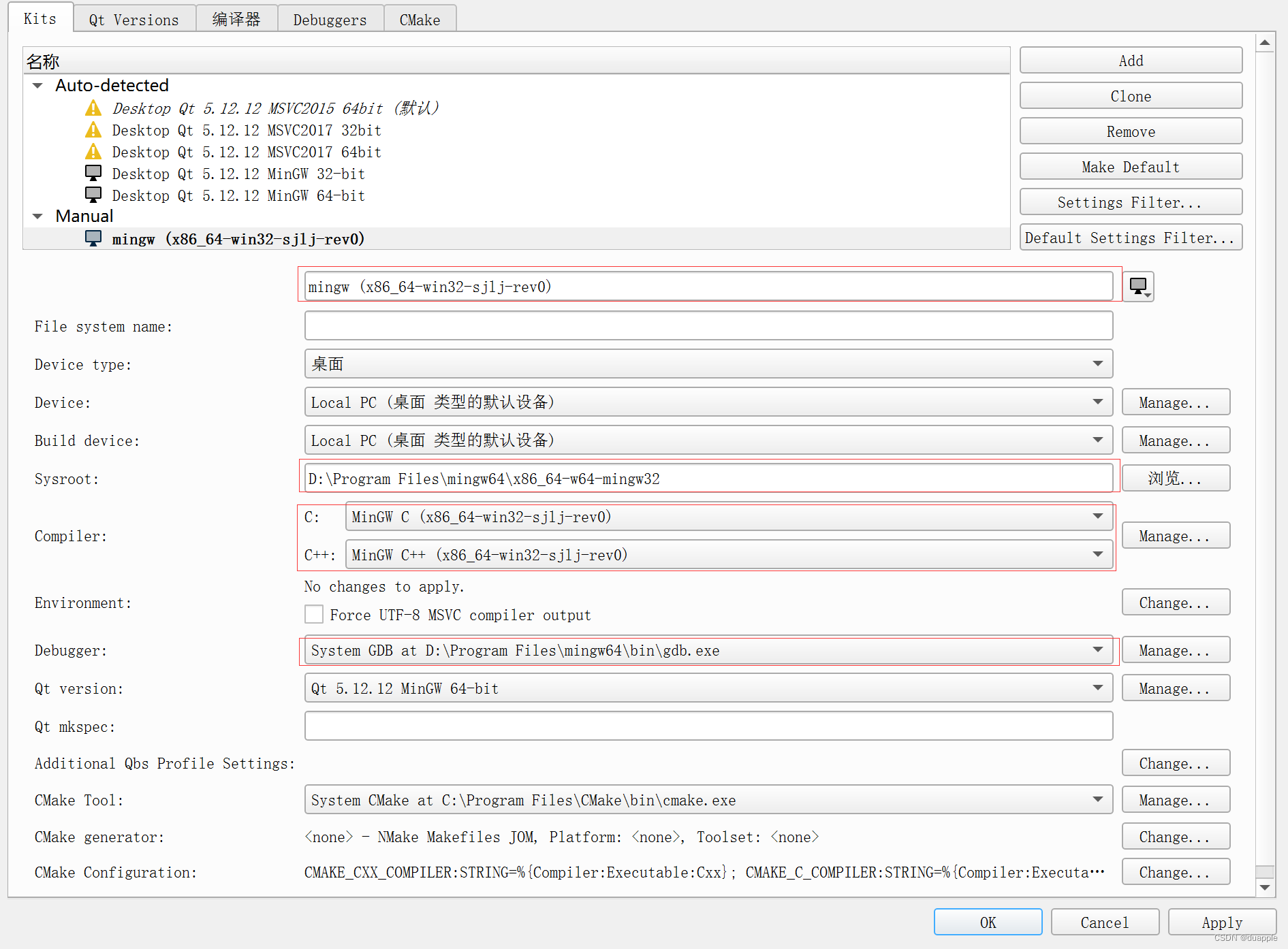
Task: Open the Build device combo box
Action: pyautogui.click(x=708, y=440)
